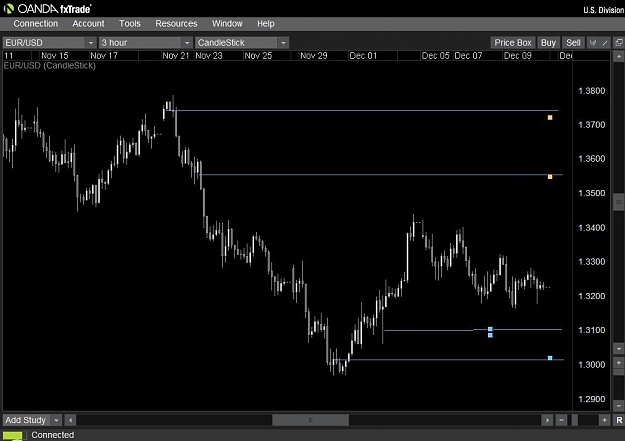The width and height of the screenshot is (625, 441).
Task: Click the Connected status text
Action: [53, 435]
